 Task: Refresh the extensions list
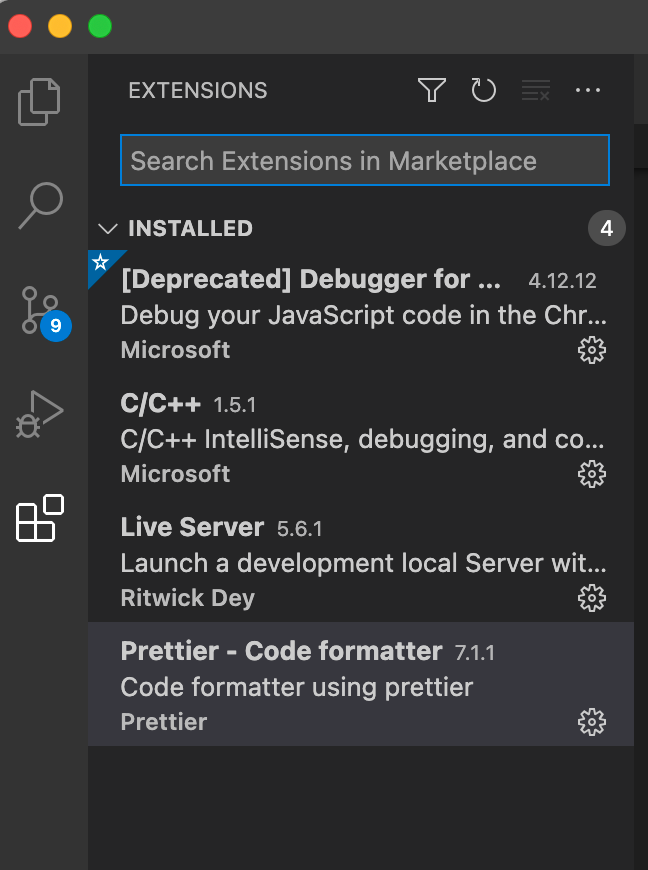coord(483,90)
